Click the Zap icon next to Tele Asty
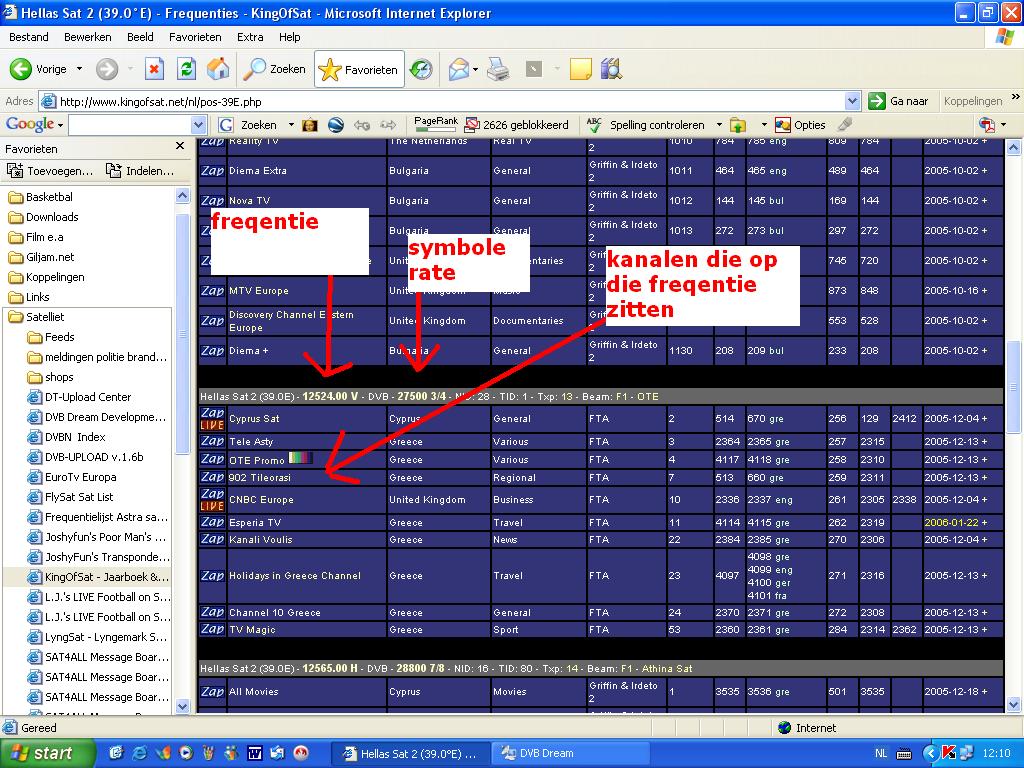The height and width of the screenshot is (768, 1024). 212,441
